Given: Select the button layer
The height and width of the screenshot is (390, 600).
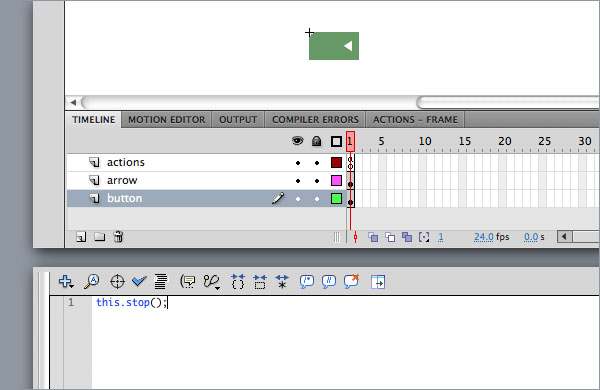Looking at the screenshot, I should (206, 198).
